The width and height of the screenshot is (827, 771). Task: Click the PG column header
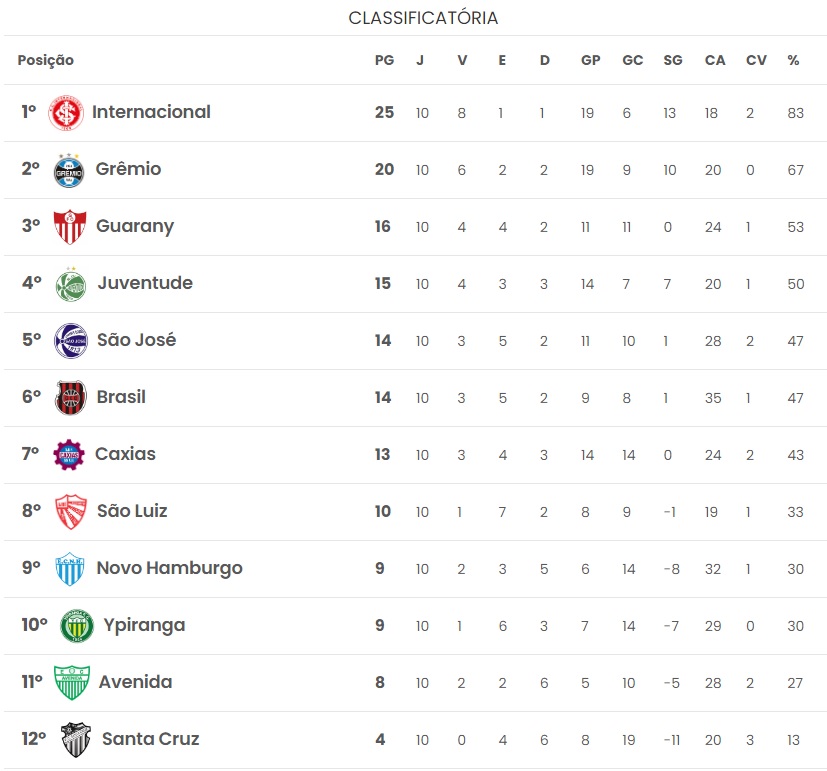click(x=384, y=60)
